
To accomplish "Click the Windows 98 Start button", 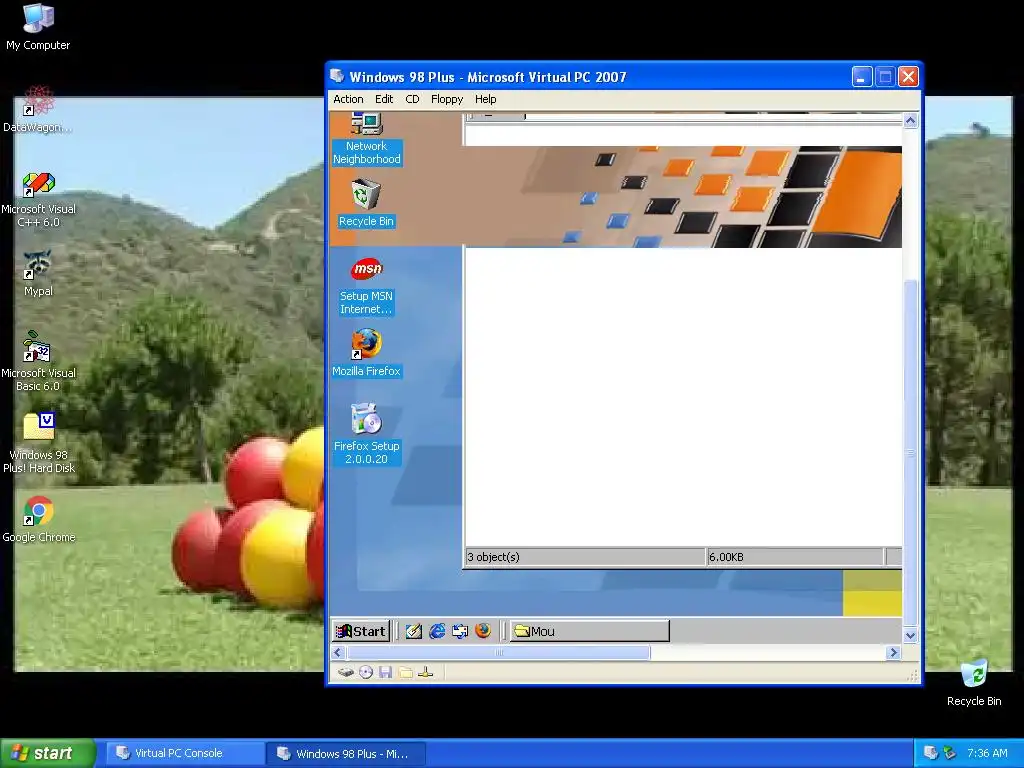I will tap(361, 631).
